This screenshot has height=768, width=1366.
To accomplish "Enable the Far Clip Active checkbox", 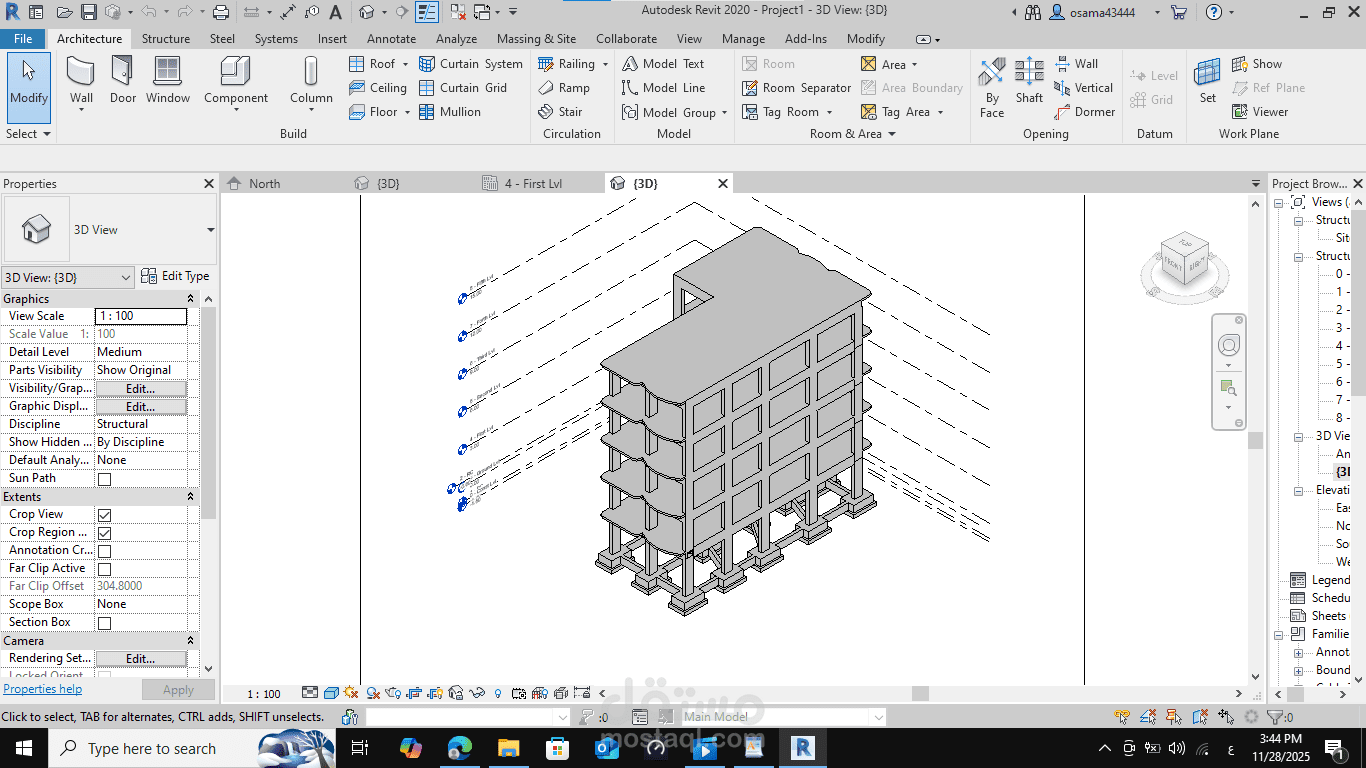I will [104, 569].
